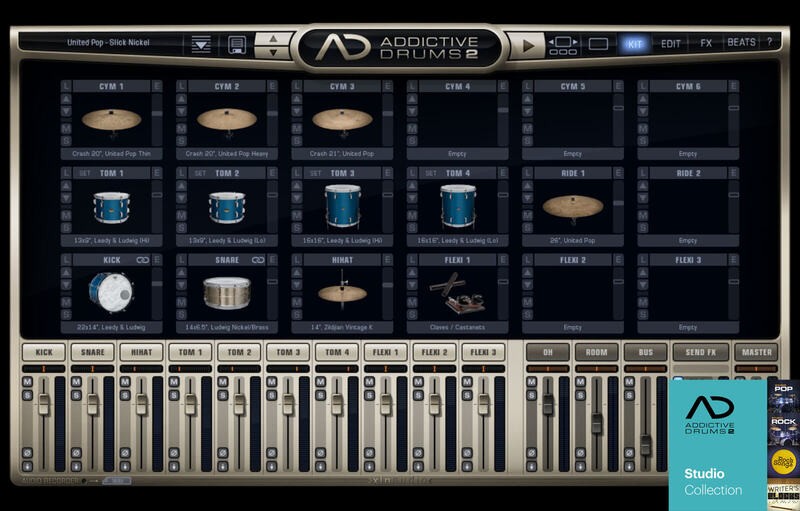
Task: Click the window size rectangle icon
Action: 598,44
